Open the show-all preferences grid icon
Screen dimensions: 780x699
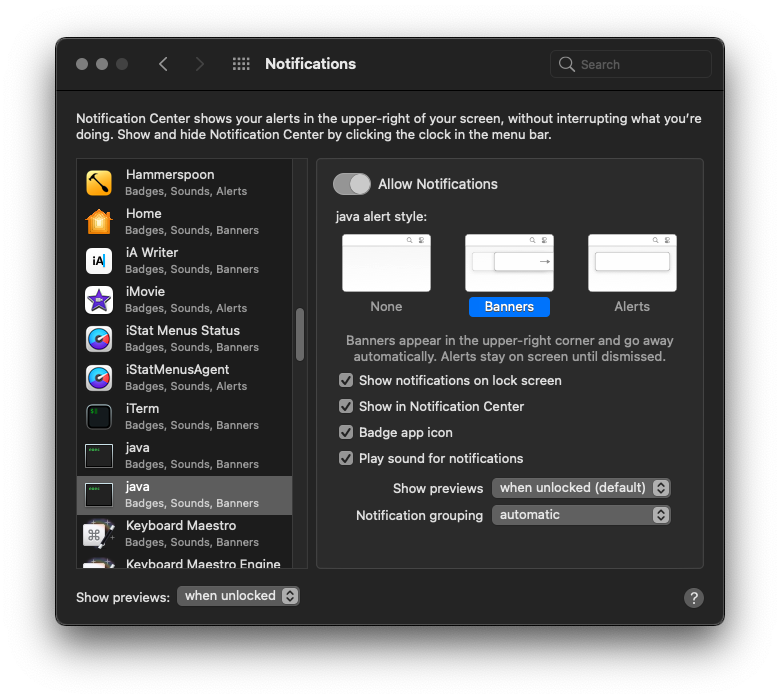coord(241,64)
